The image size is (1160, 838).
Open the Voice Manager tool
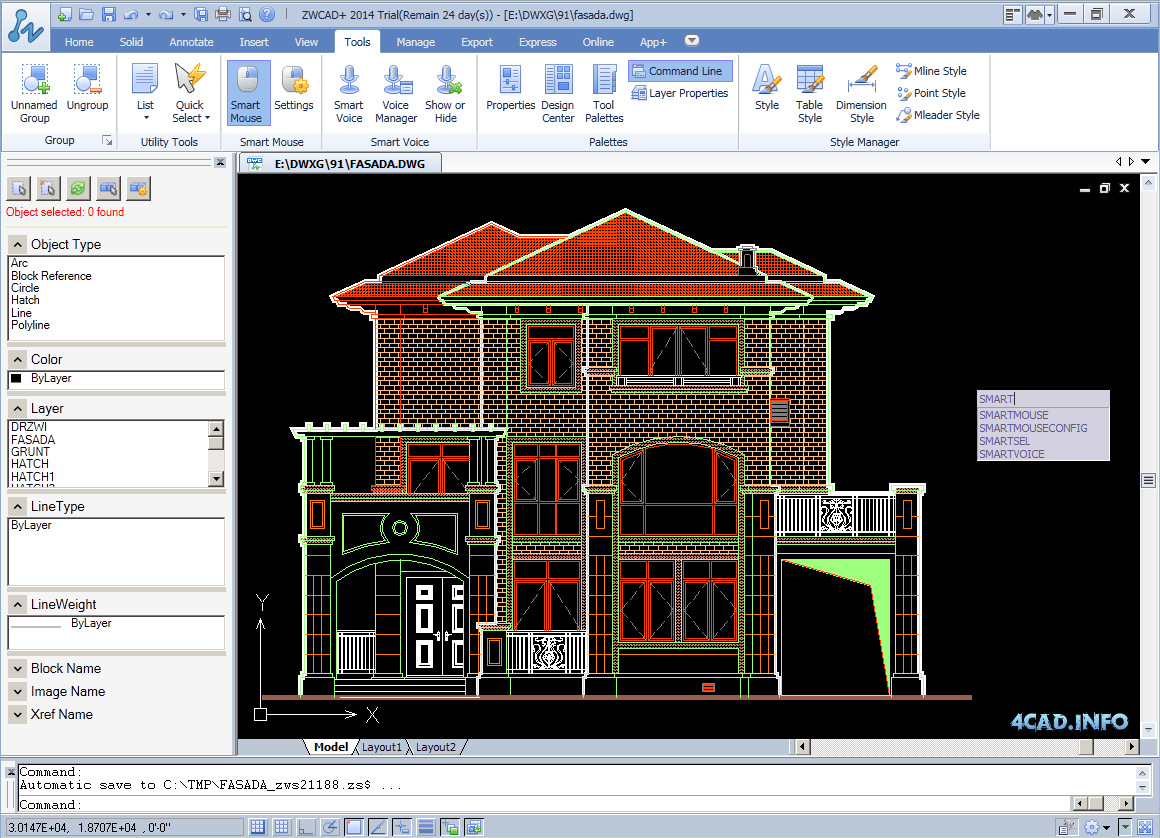(x=396, y=92)
